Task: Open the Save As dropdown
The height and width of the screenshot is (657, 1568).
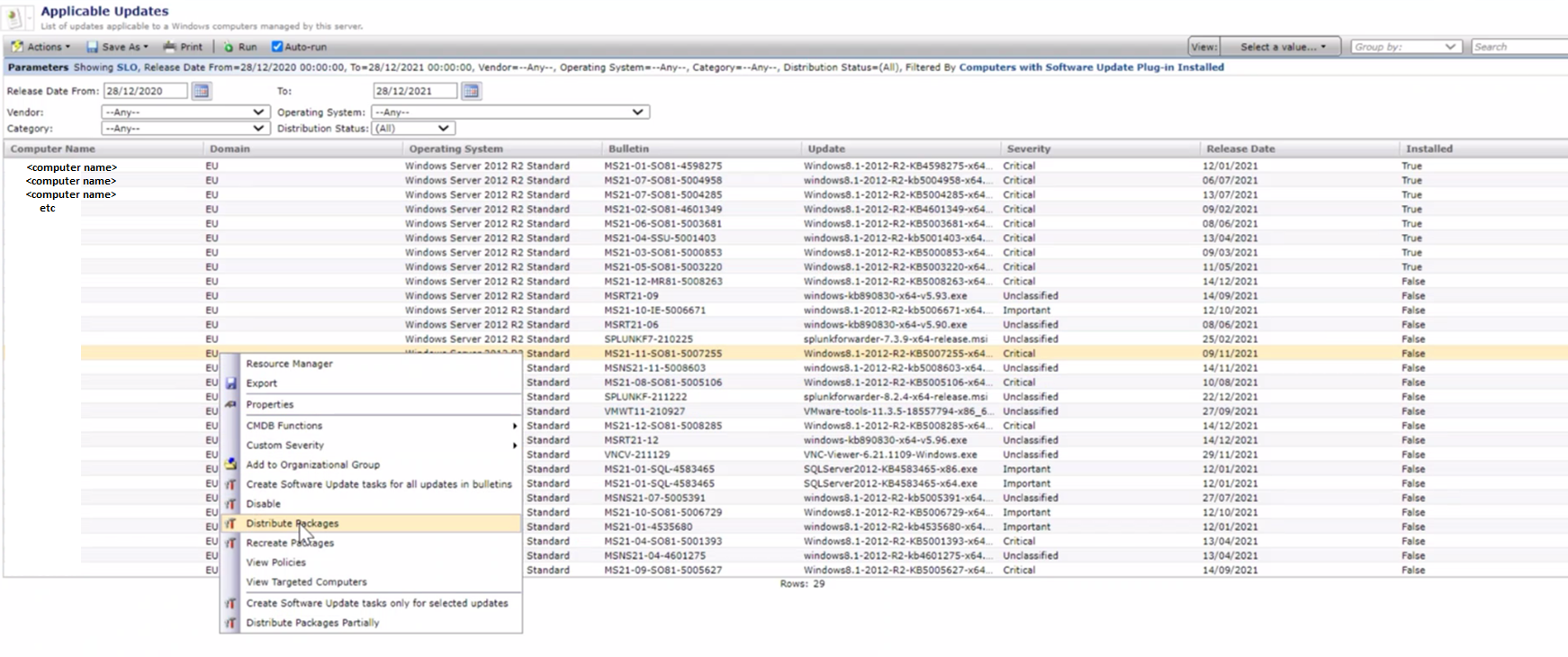Action: click(118, 47)
